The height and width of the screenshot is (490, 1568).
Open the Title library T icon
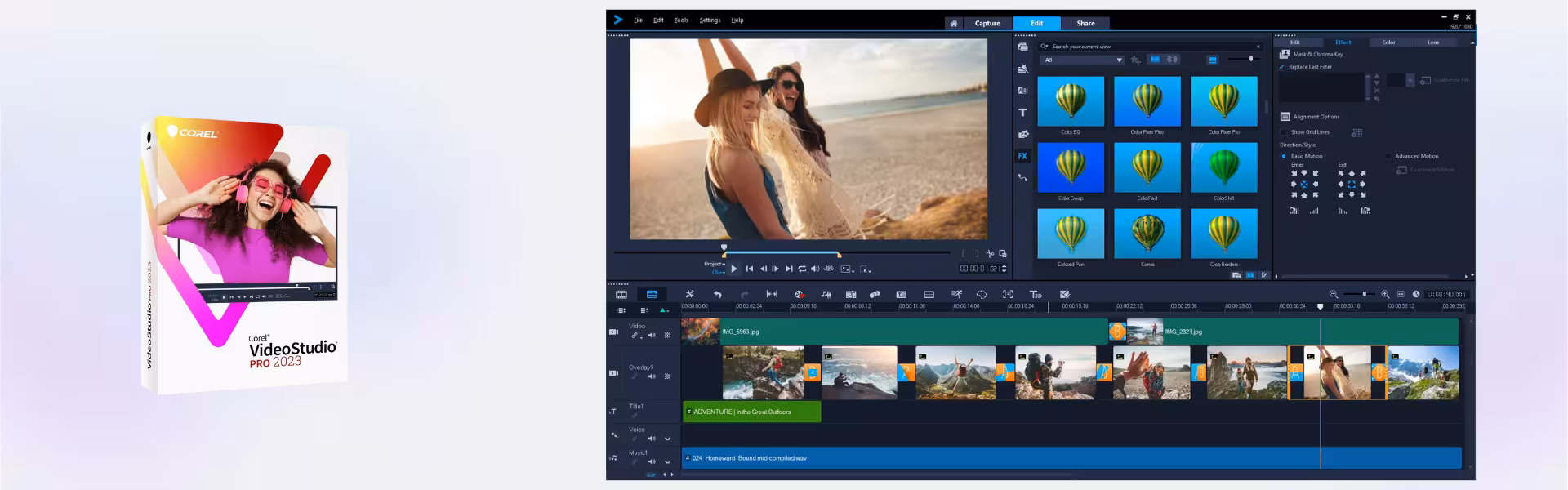click(1022, 113)
